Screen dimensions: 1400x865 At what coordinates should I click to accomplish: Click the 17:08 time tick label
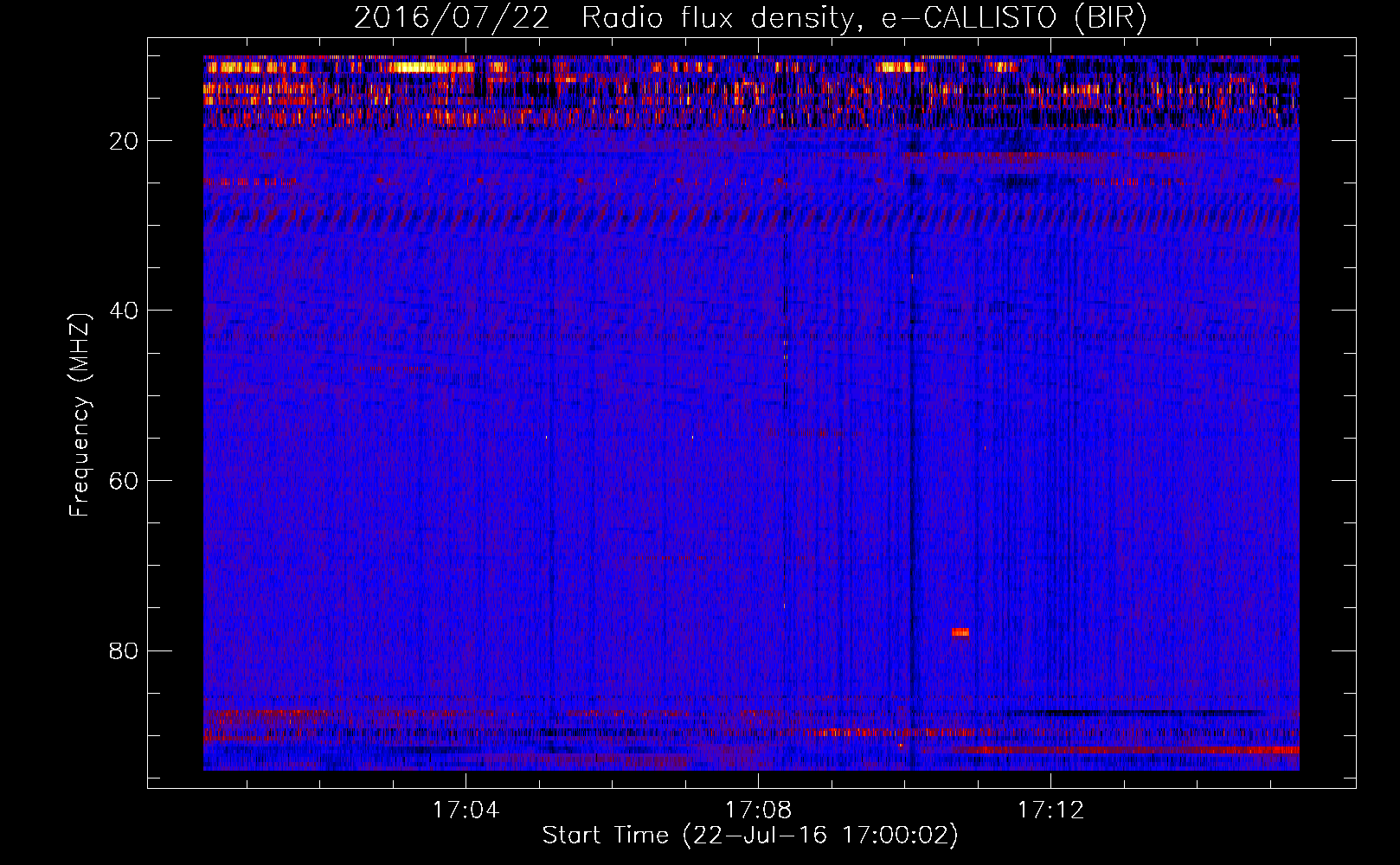pyautogui.click(x=759, y=811)
